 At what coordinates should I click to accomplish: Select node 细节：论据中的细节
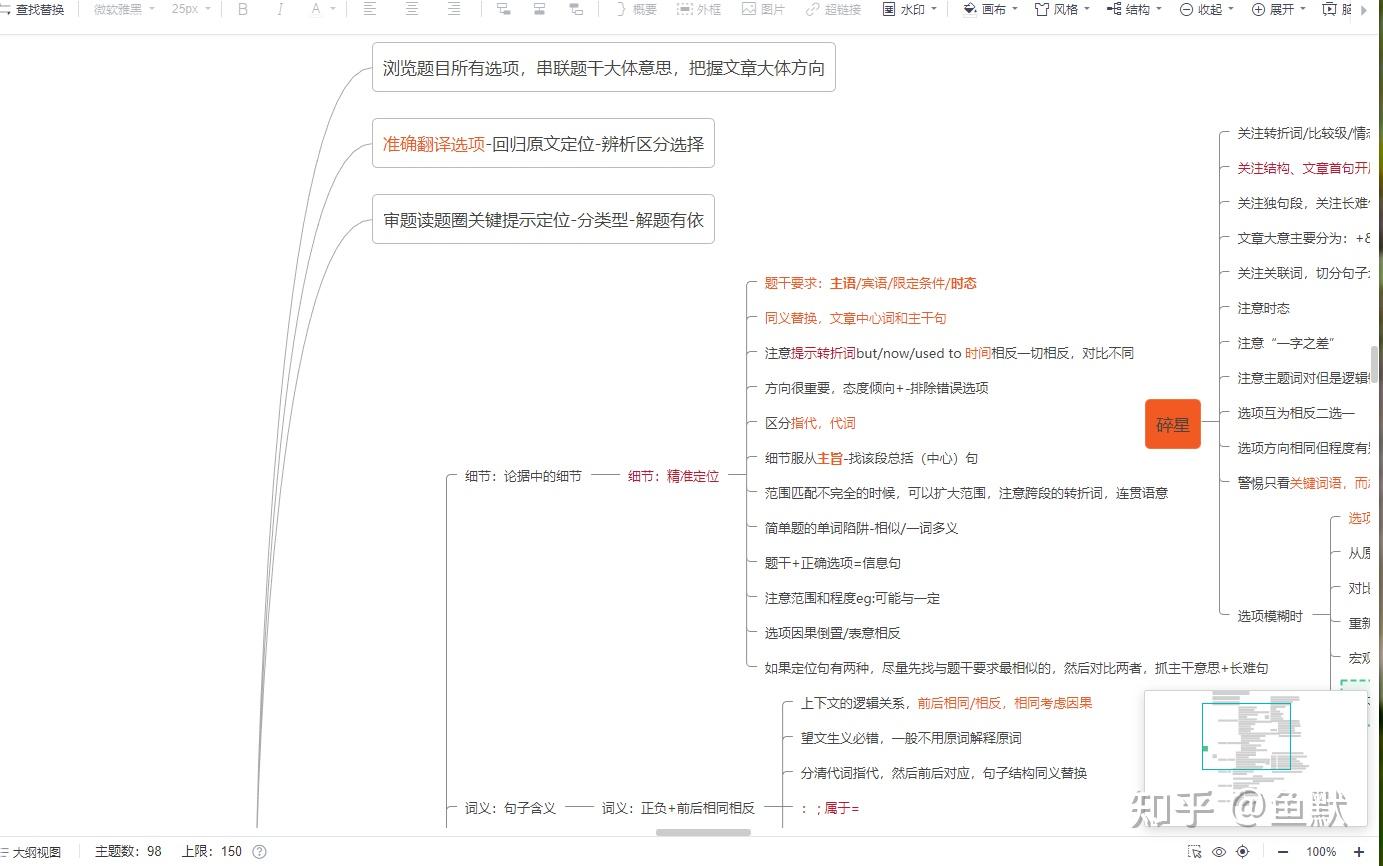pos(523,476)
